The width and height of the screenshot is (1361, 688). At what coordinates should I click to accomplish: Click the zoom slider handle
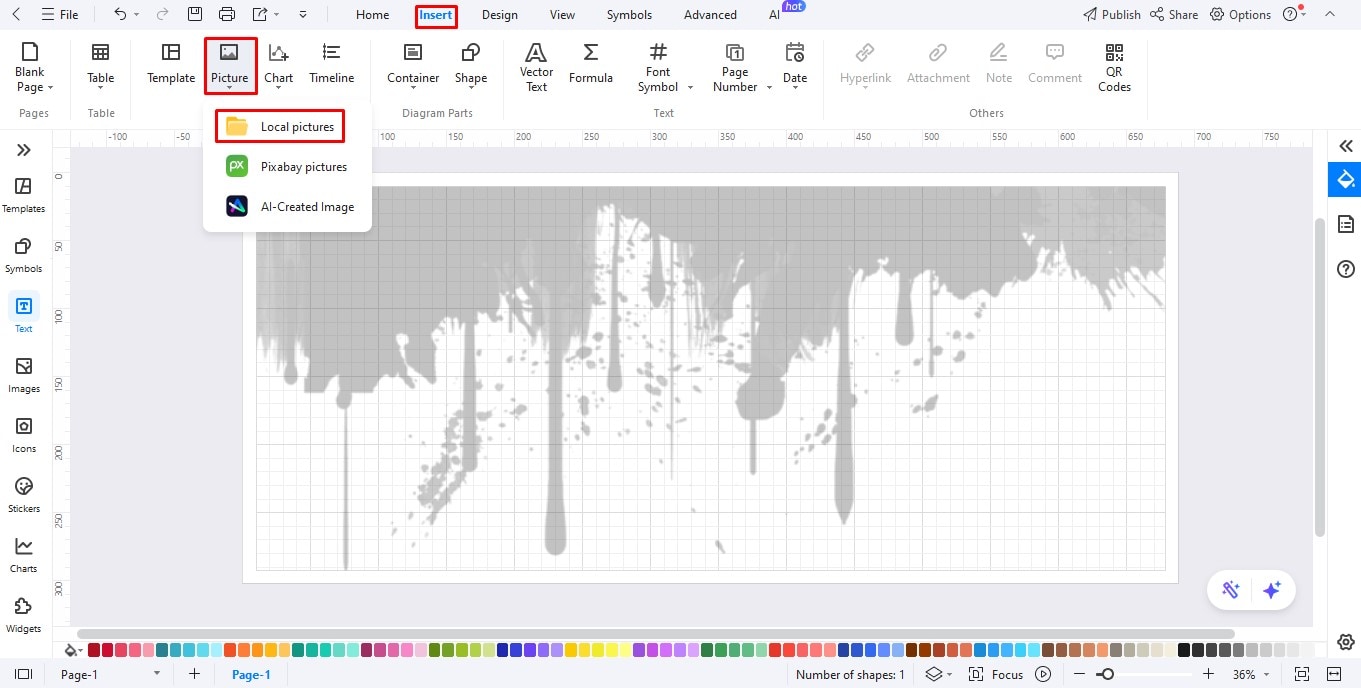1106,675
